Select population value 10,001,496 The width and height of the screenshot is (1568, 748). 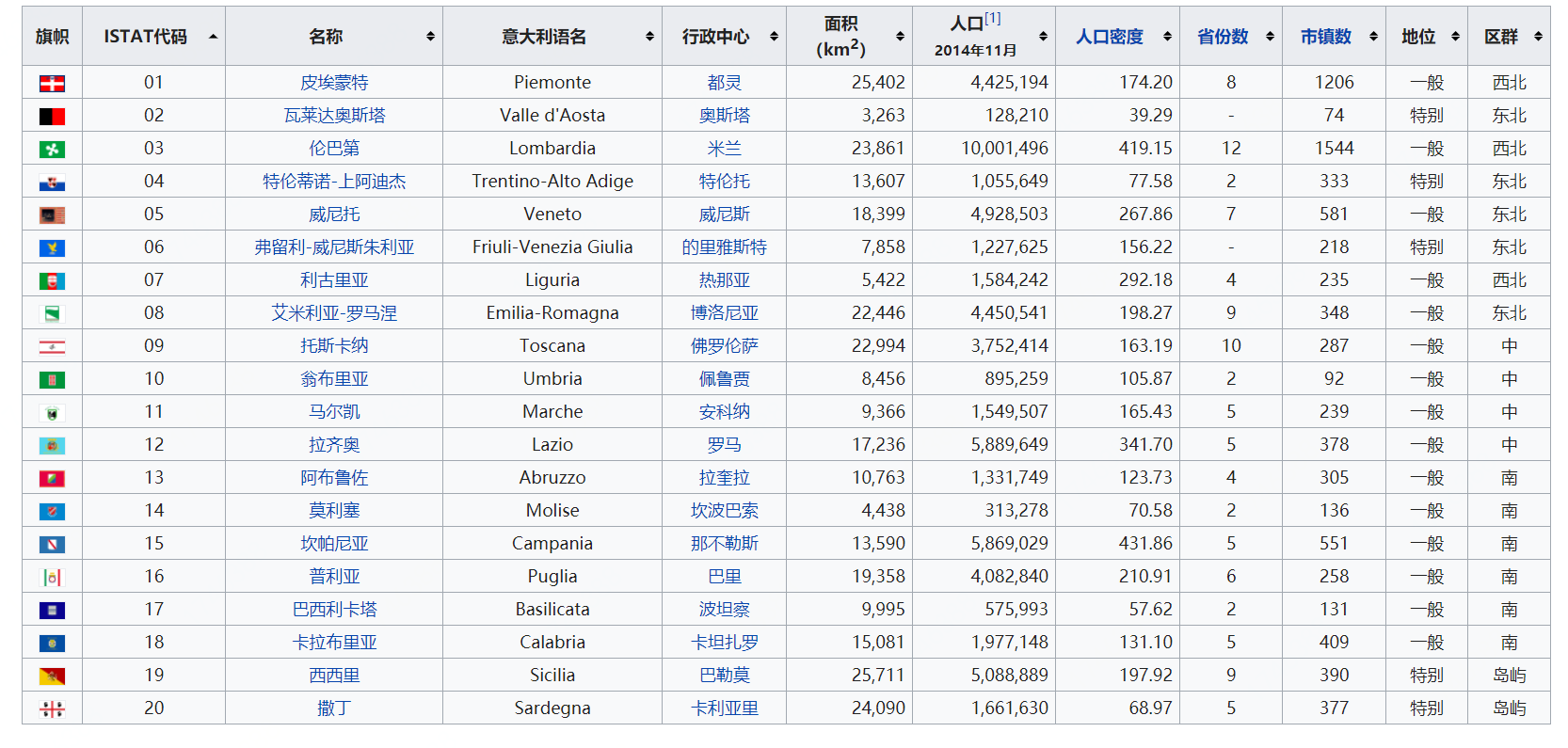1004,149
